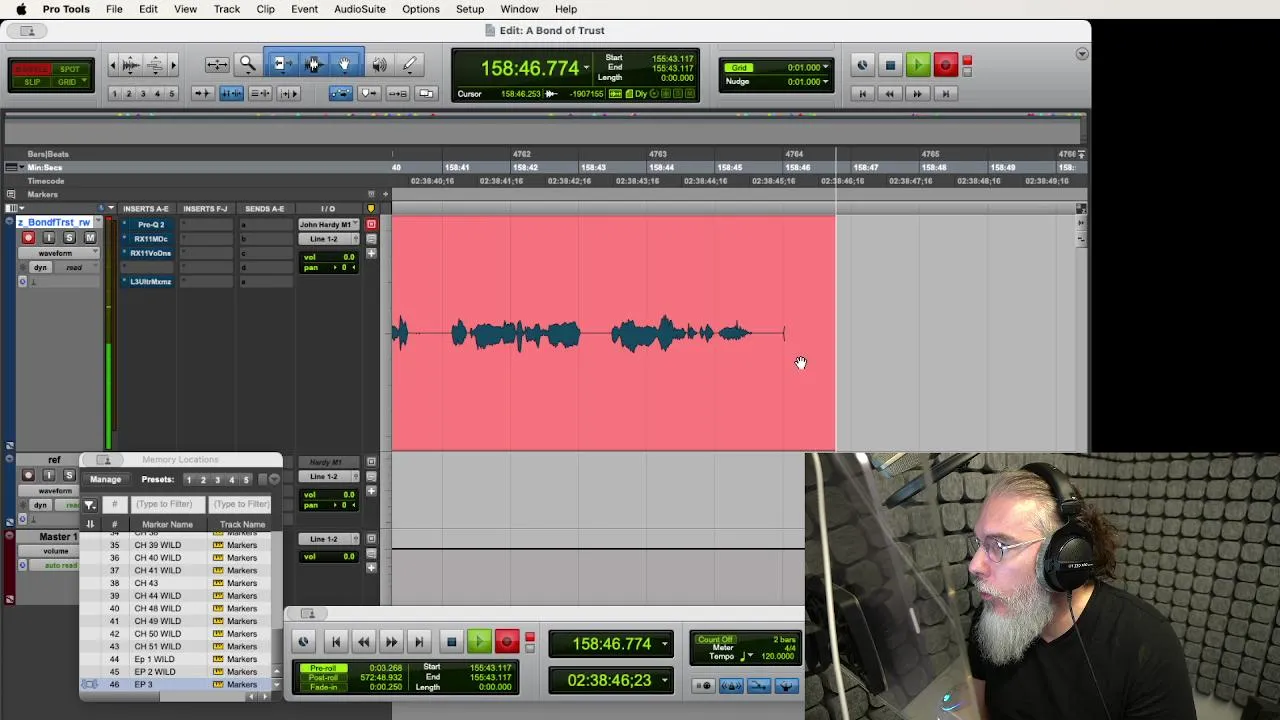
Task: Open Nudge value dropdown
Action: [x=826, y=81]
